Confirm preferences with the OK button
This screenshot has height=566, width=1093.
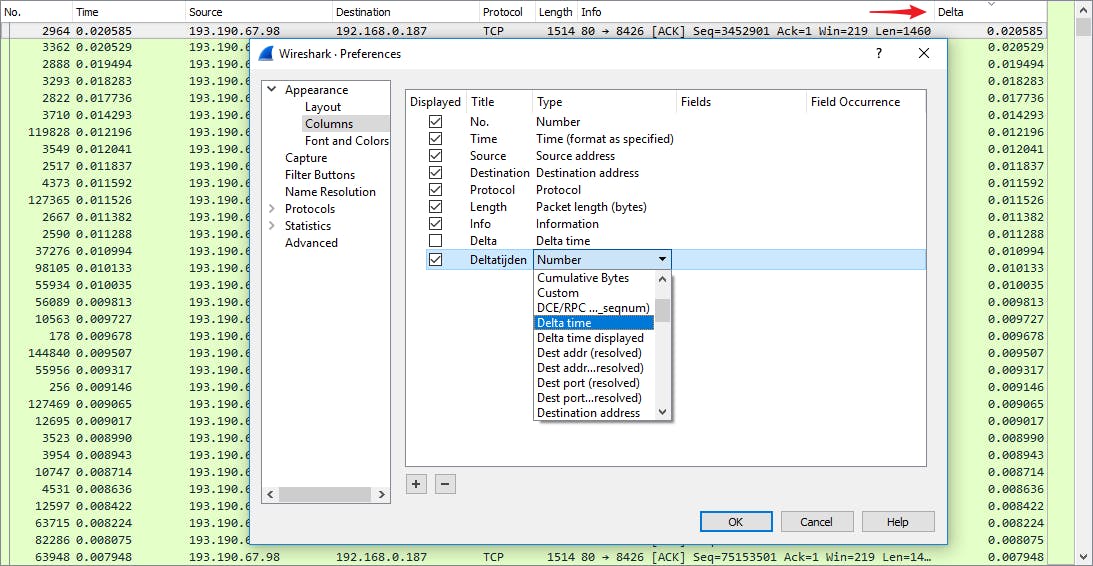pos(736,521)
